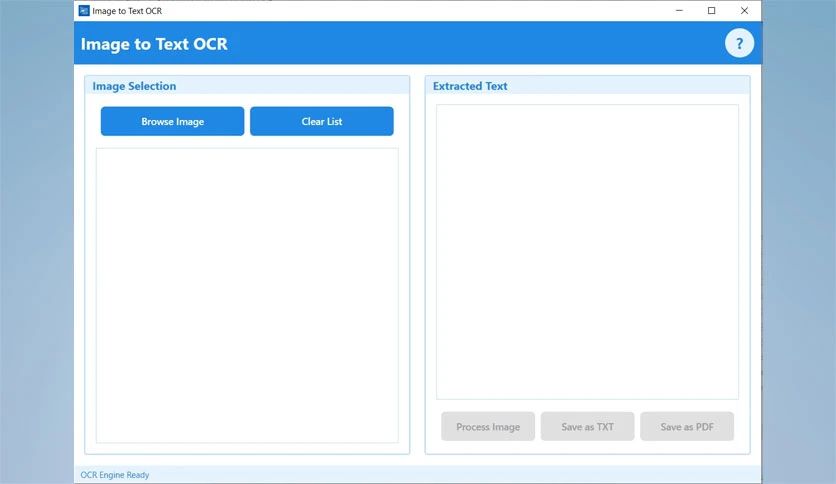Click inside the Extracted Text area

pyautogui.click(x=587, y=252)
